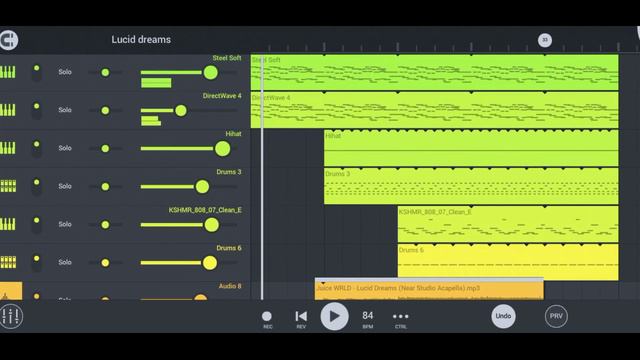Solo the Drums 3 track
Image resolution: width=640 pixels, height=360 pixels.
pos(65,186)
